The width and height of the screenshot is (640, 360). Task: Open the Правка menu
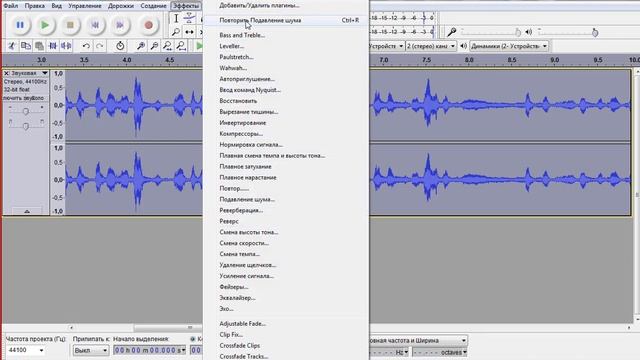click(x=34, y=6)
